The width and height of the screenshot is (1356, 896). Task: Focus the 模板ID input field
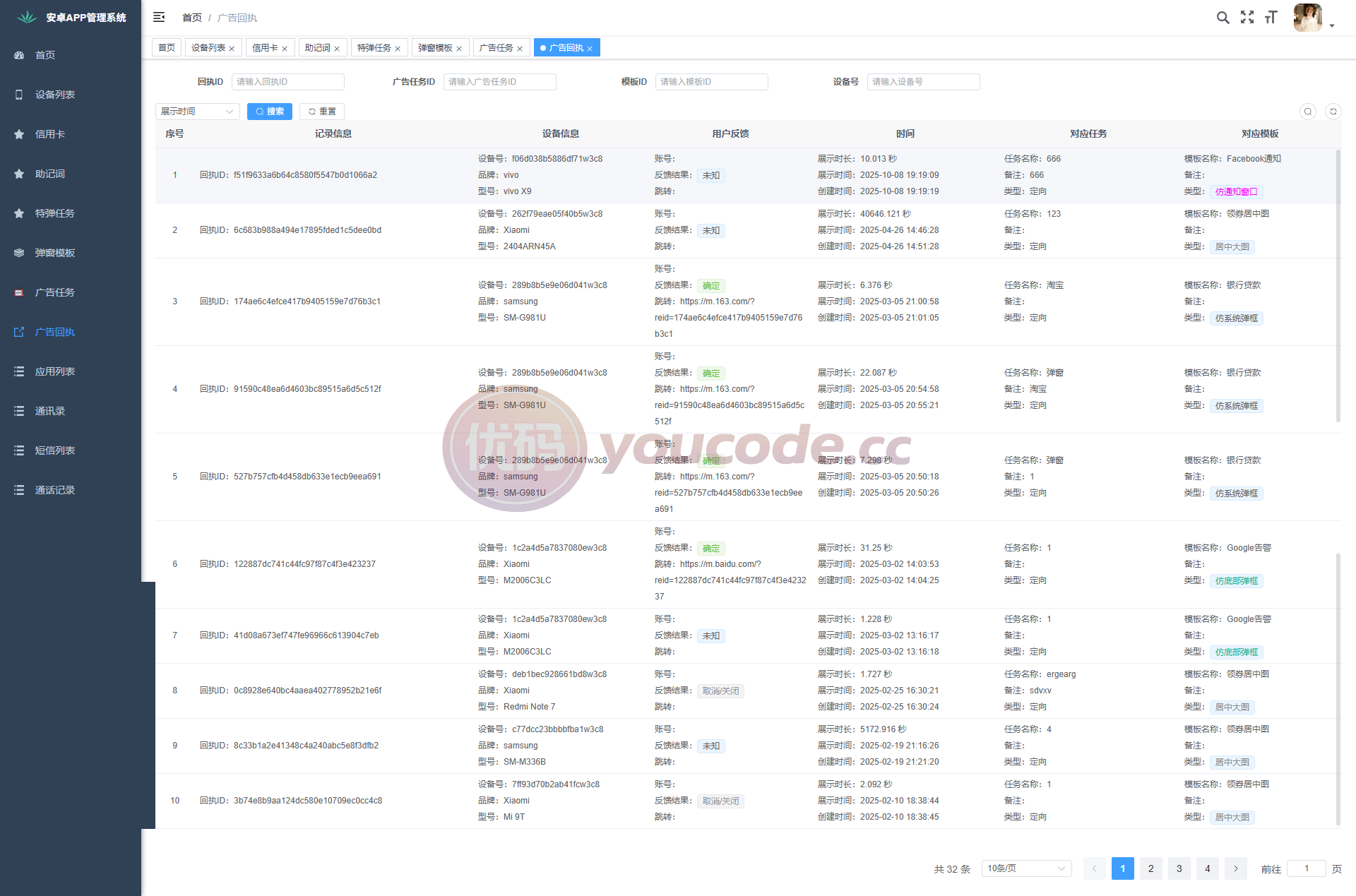712,82
